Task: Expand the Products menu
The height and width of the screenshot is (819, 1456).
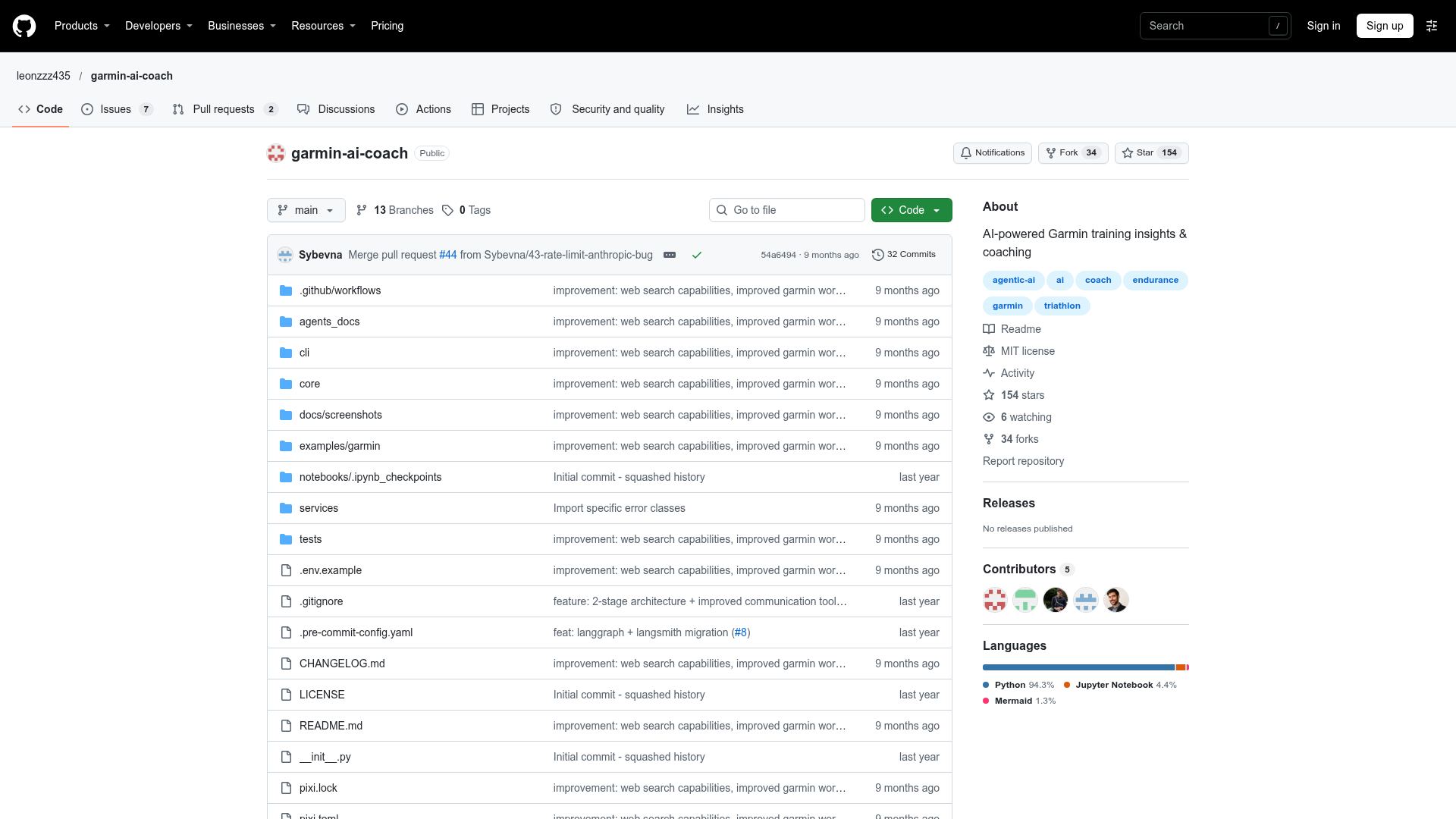Action: click(83, 26)
